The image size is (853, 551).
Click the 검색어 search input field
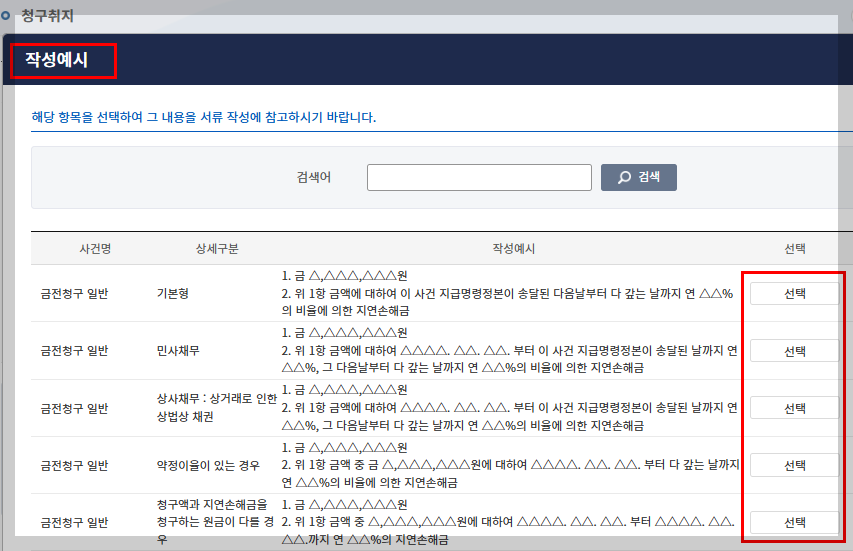point(479,177)
